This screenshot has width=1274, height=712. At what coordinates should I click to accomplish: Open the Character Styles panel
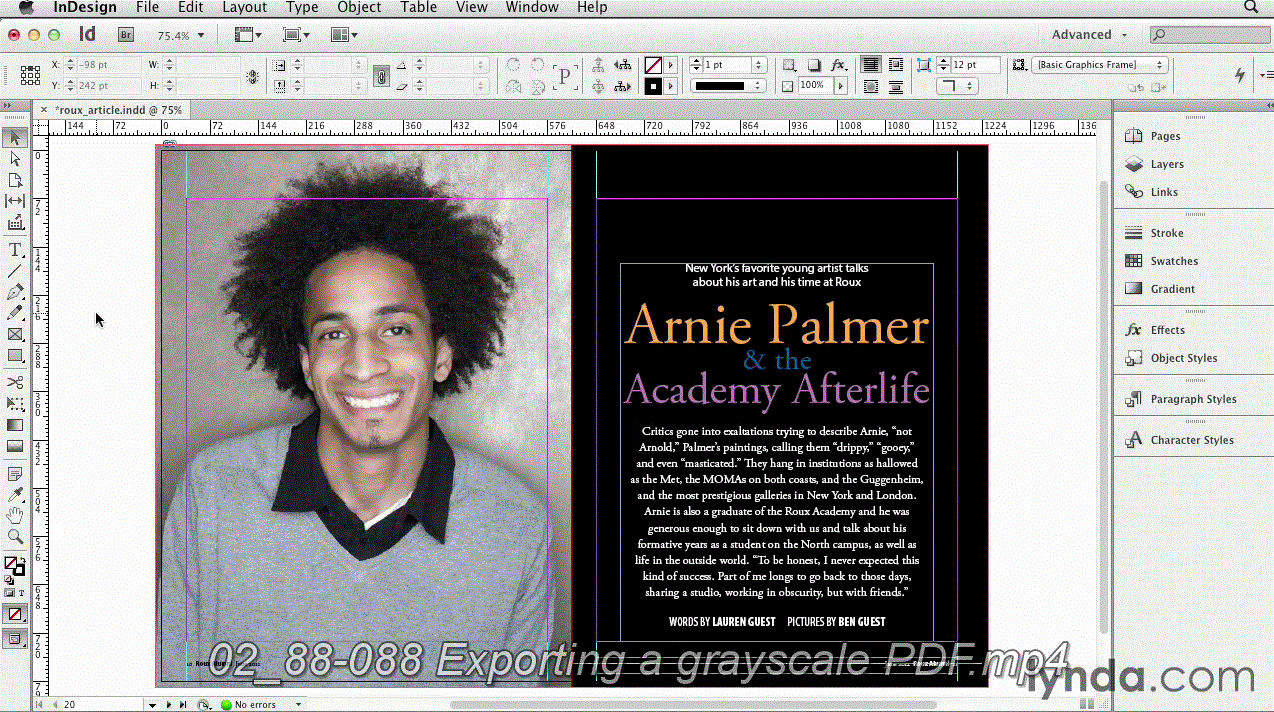(x=1192, y=440)
